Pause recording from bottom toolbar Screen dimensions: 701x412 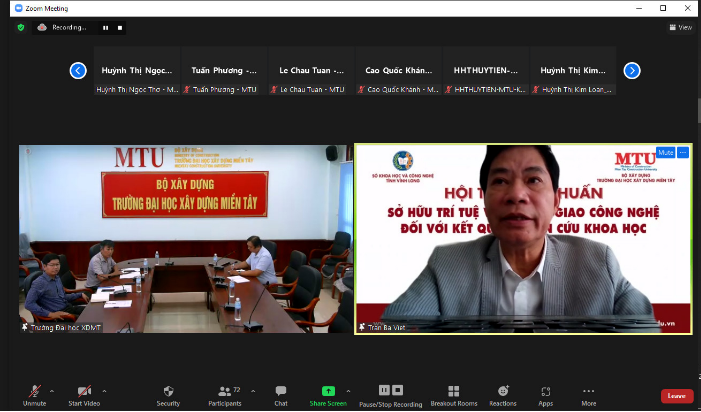click(384, 390)
